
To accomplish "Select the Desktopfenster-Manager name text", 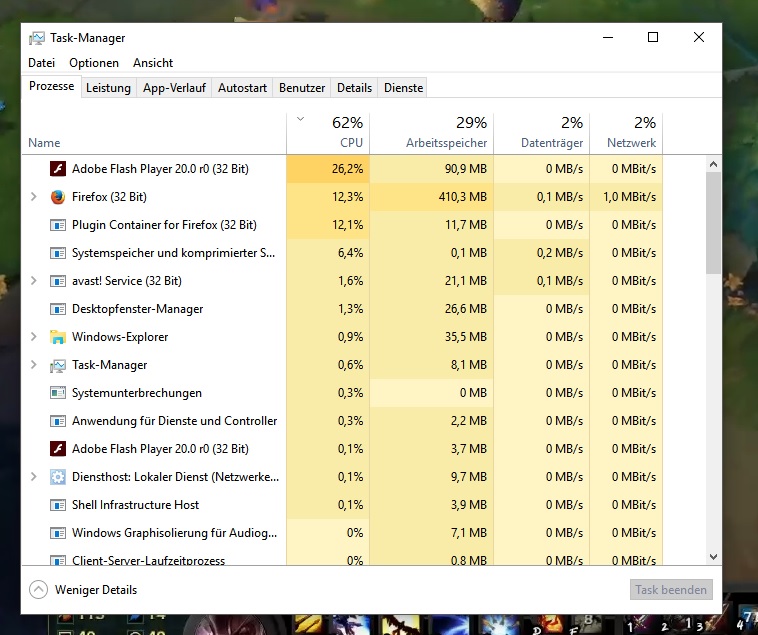I will [137, 309].
